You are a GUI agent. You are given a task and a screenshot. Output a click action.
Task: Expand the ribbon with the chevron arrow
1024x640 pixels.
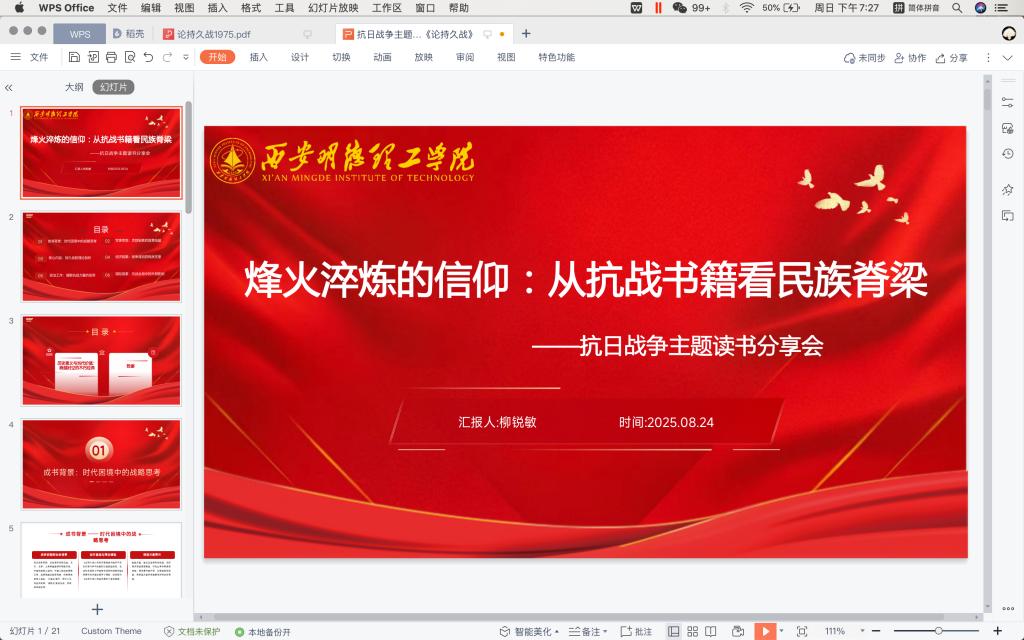[x=1007, y=57]
